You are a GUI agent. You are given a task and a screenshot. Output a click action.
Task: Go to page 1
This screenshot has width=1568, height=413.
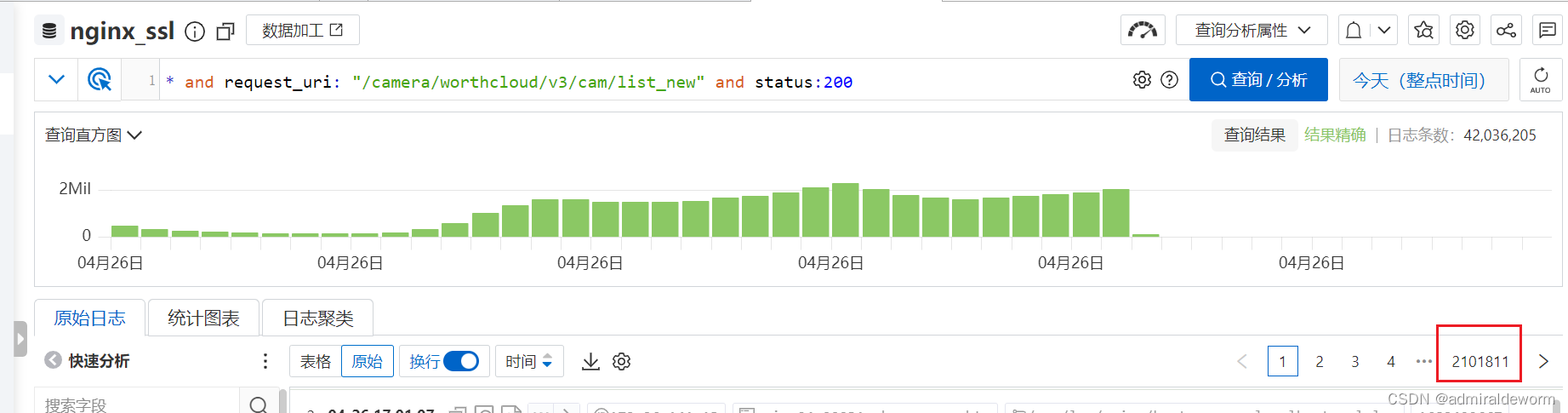pos(1283,362)
